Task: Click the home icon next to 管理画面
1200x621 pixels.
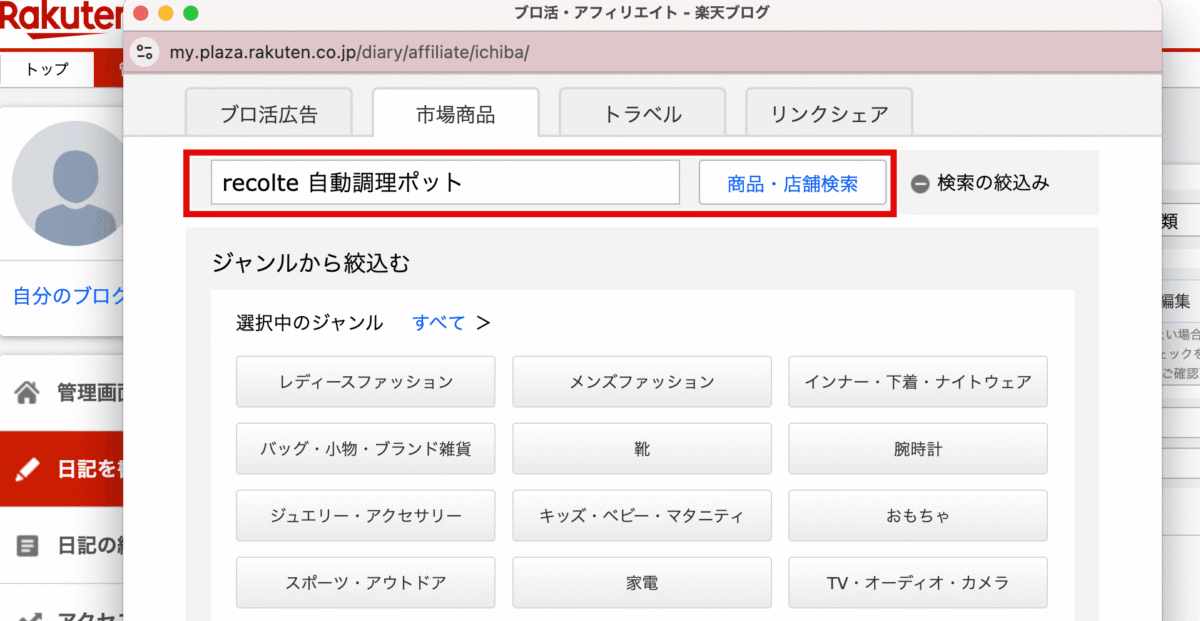Action: point(28,393)
